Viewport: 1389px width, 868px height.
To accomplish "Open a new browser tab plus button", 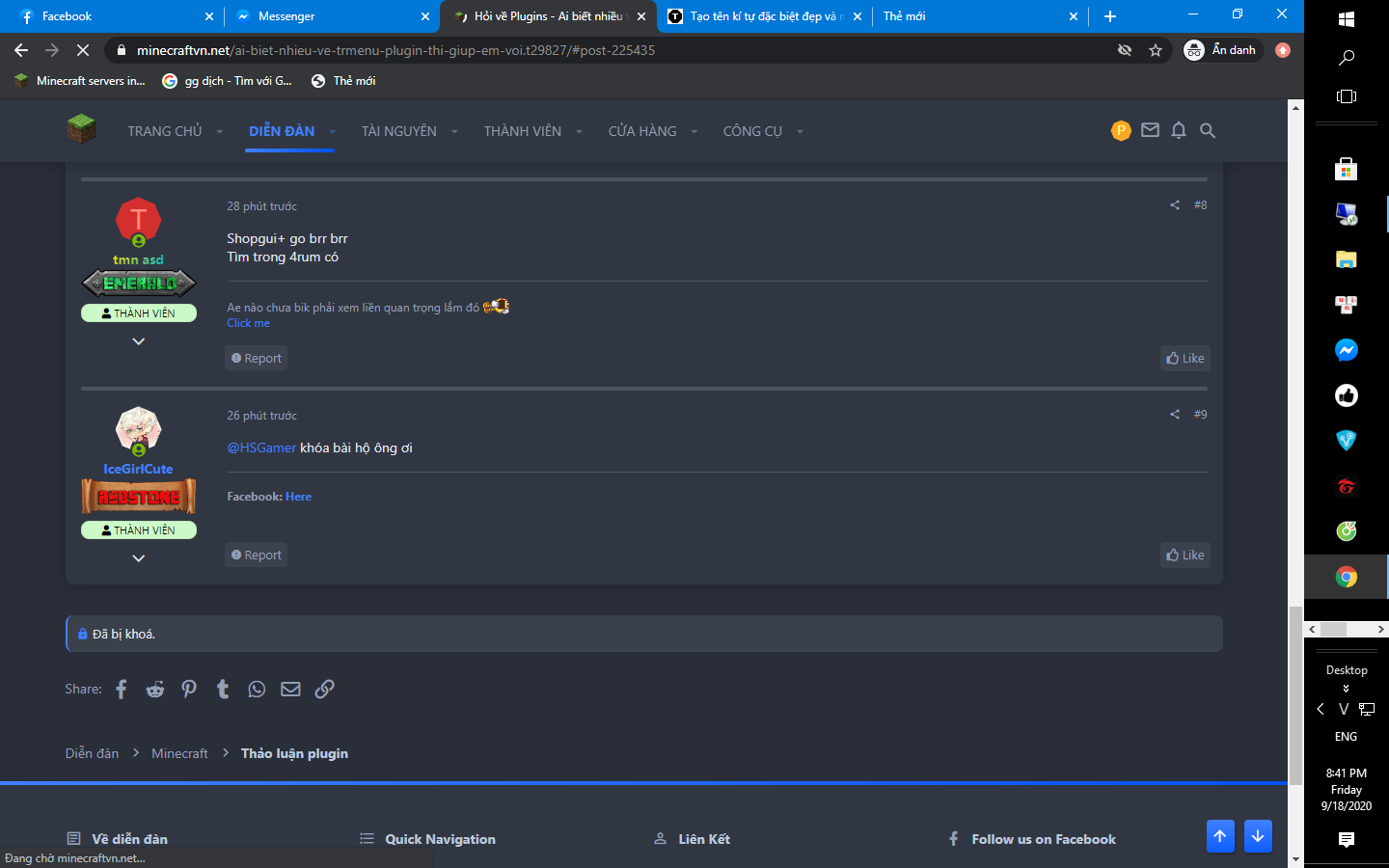I will point(1110,16).
